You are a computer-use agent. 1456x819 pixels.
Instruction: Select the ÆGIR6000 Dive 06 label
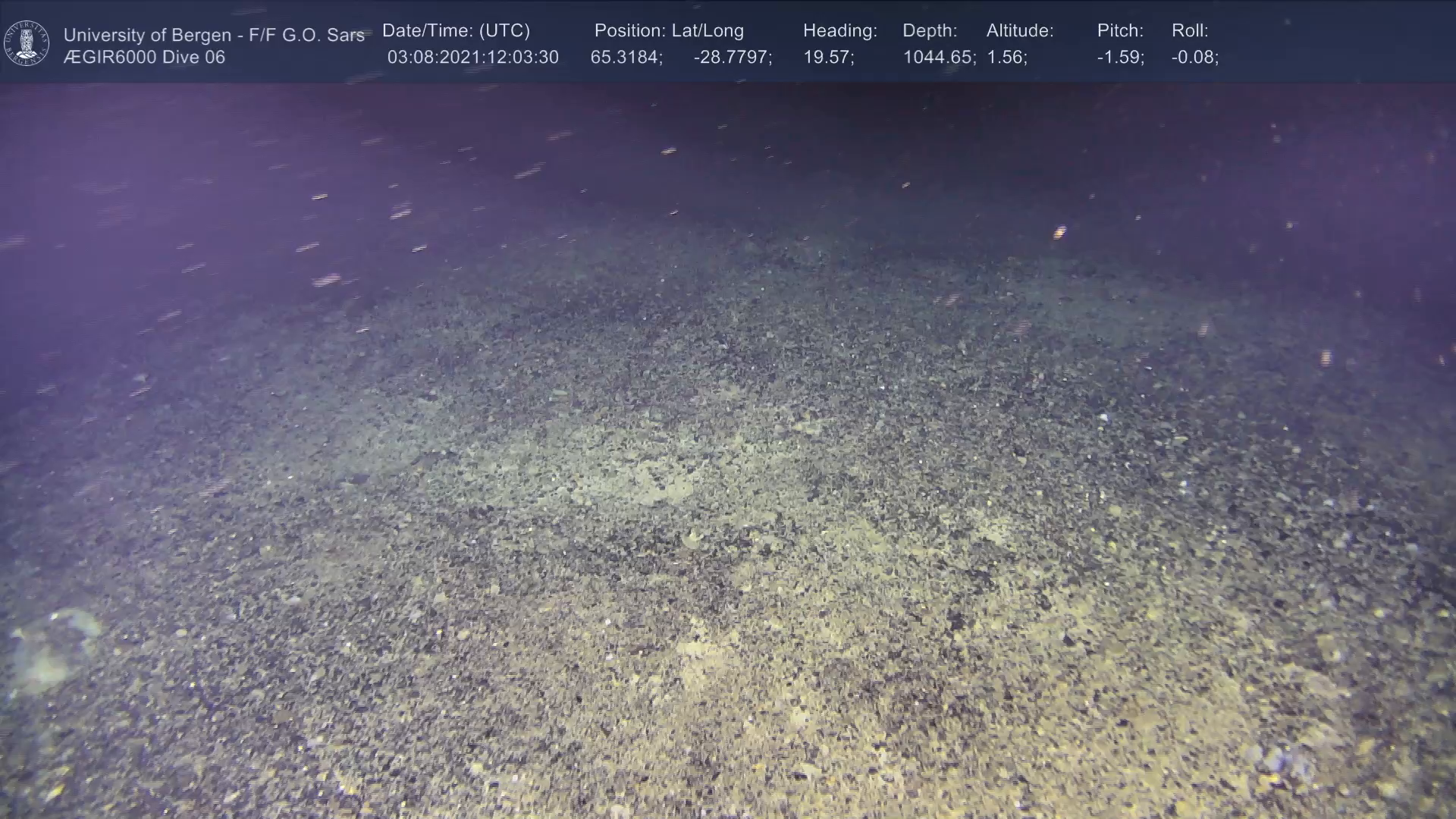(144, 58)
